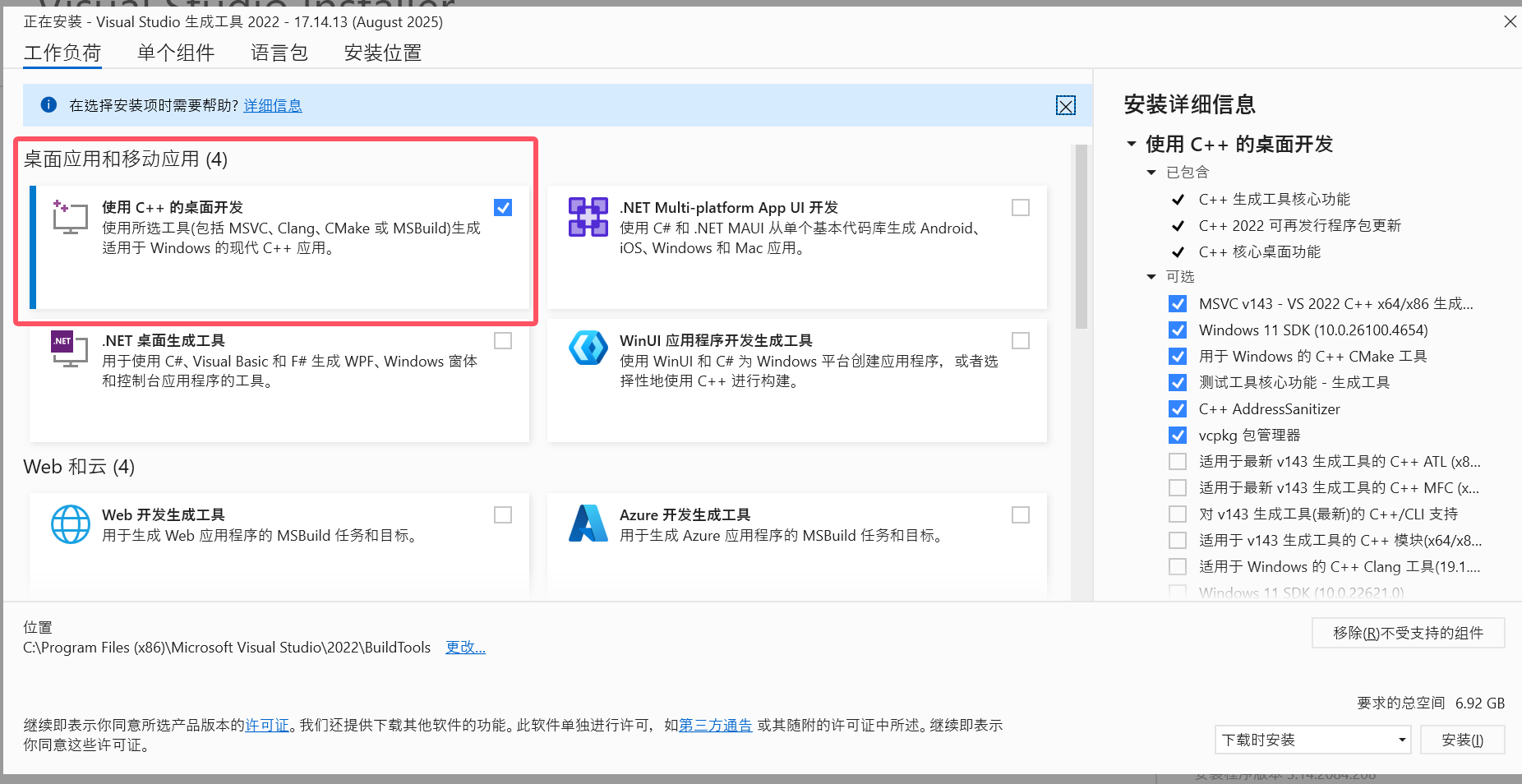Select the 使用 C++ 的桌面开发 workload card title
Screen dimensions: 1522x784
[173, 208]
